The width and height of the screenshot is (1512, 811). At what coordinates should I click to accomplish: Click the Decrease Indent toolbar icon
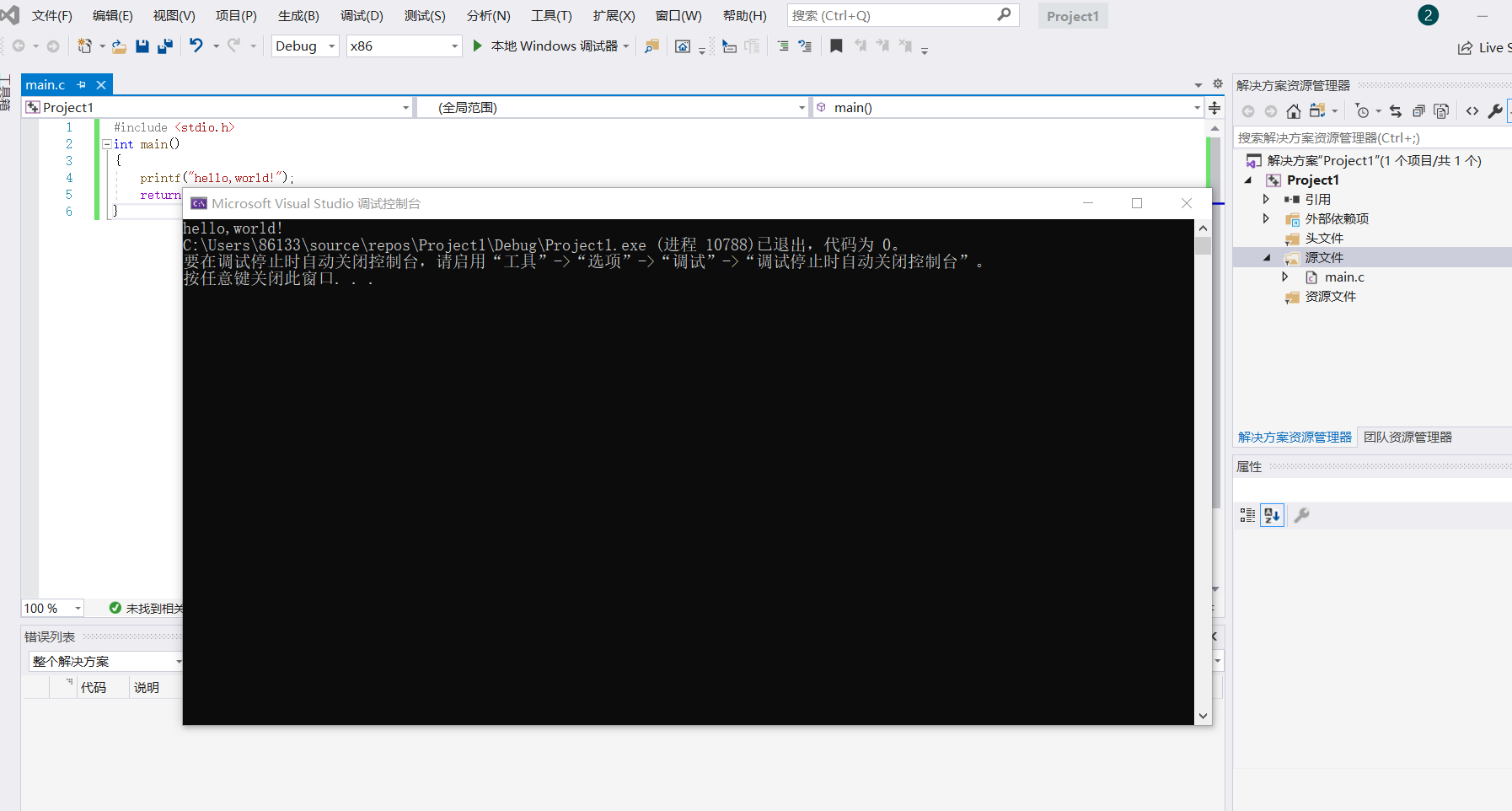click(783, 46)
